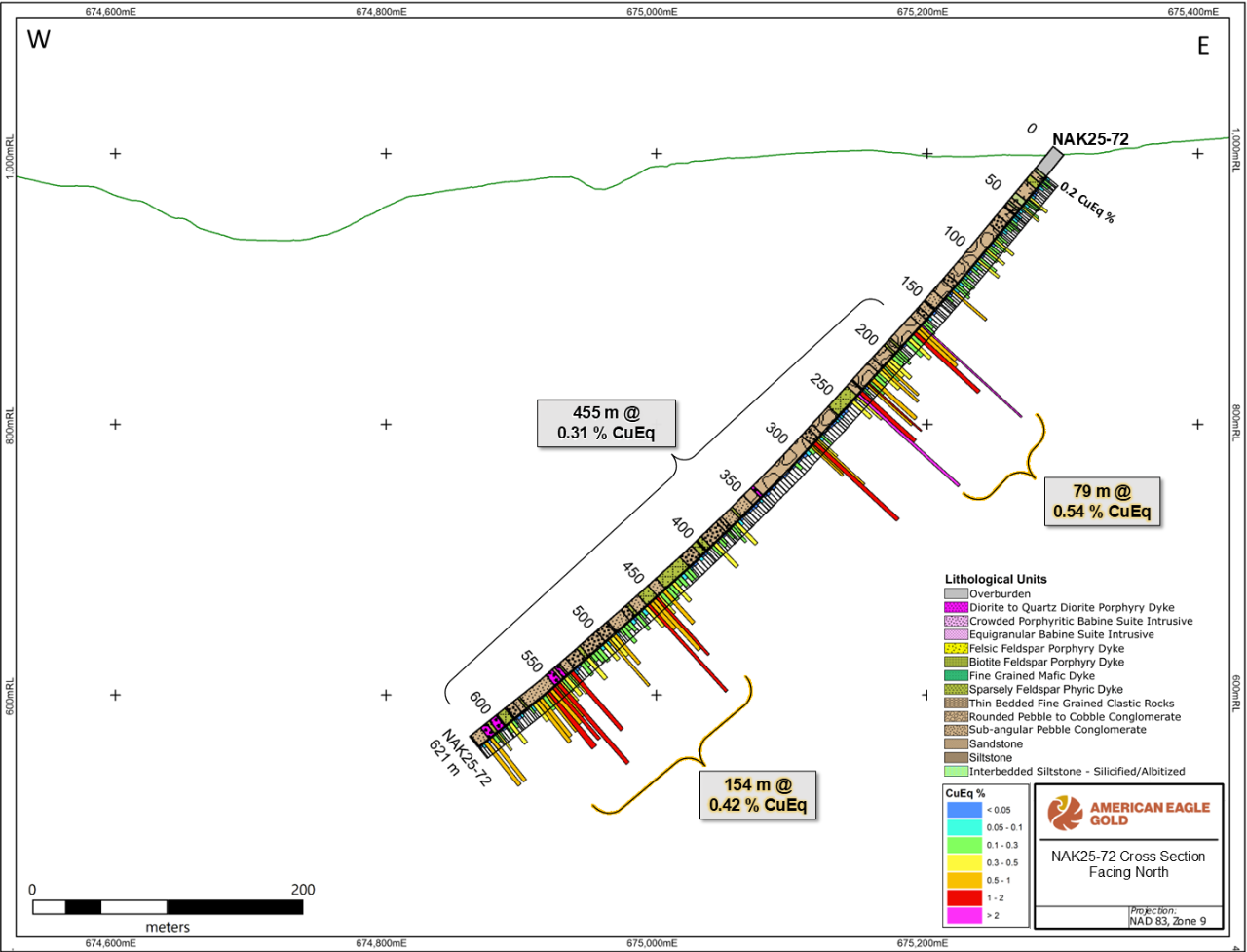The image size is (1247, 952).
Task: Click the Diorite to Quartz Diorite Porphyry Dyke swatch
Action: click(x=955, y=607)
